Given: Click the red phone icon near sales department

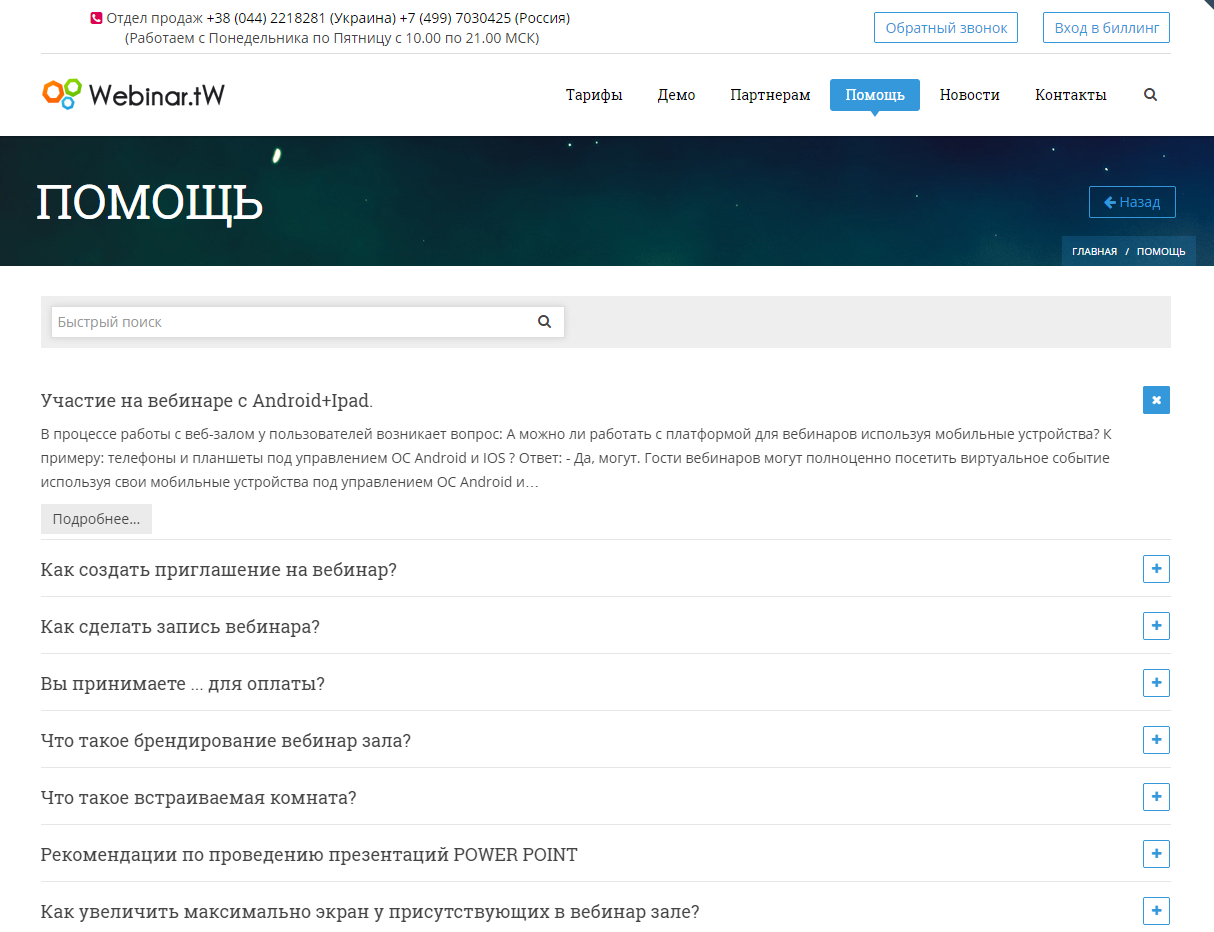Looking at the screenshot, I should [x=96, y=18].
